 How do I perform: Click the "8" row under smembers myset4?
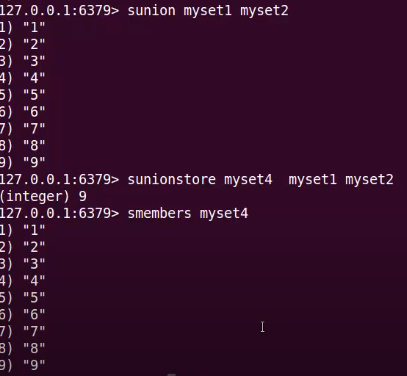pyautogui.click(x=22, y=349)
